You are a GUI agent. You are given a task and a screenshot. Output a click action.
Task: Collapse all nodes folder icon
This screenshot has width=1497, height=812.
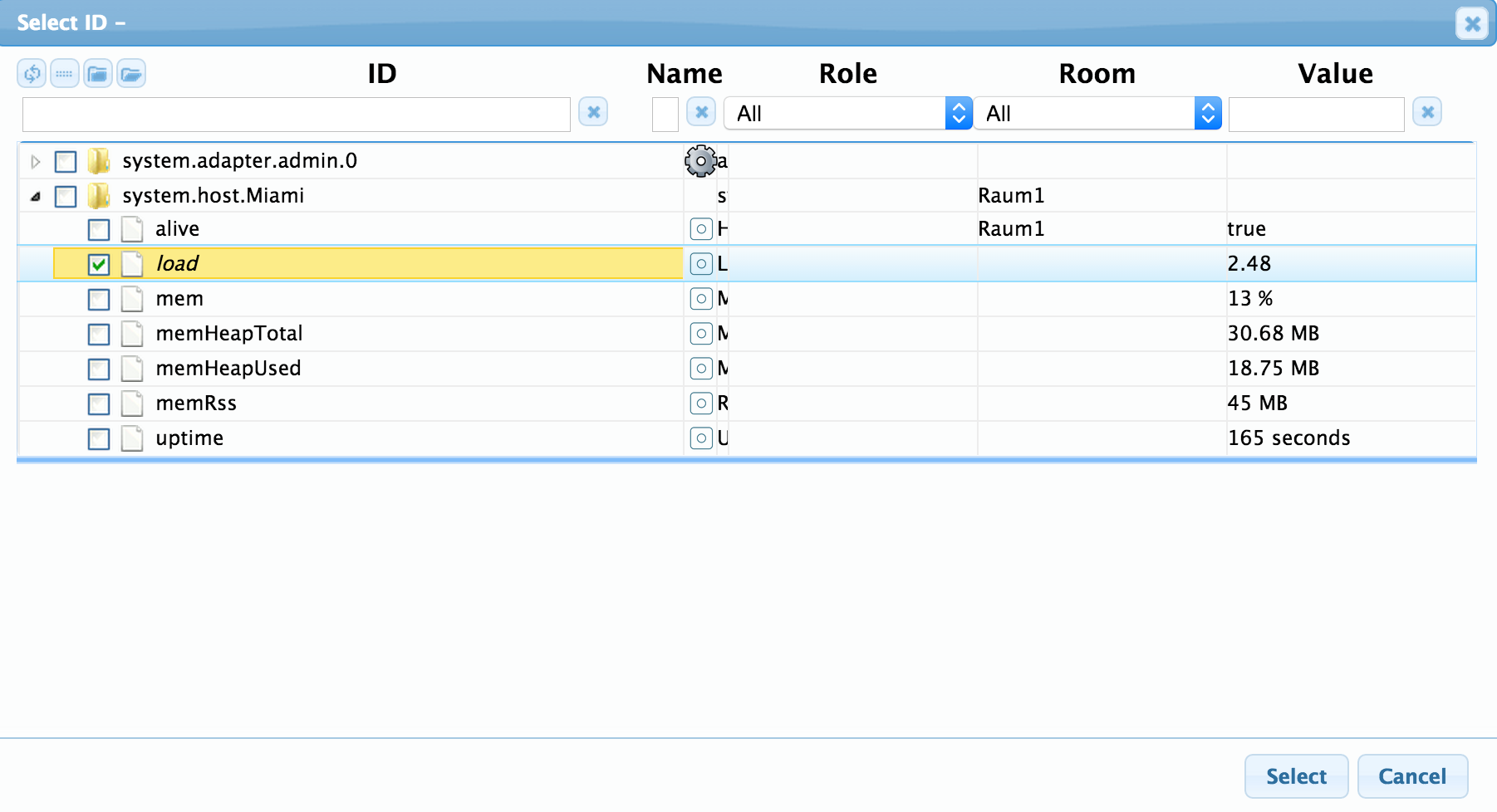pos(98,74)
